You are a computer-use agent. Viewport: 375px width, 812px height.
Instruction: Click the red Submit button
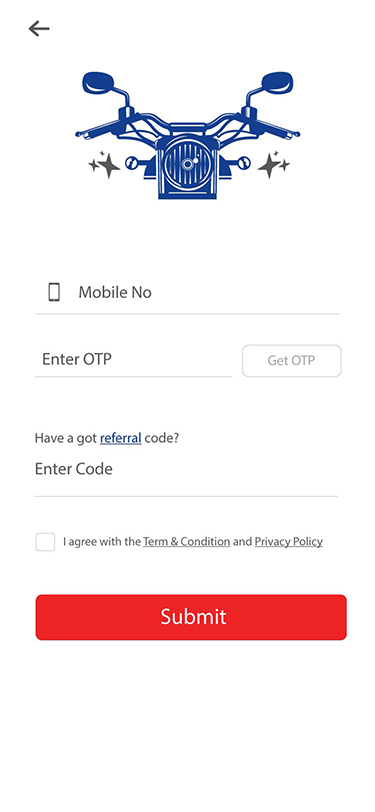click(x=191, y=617)
